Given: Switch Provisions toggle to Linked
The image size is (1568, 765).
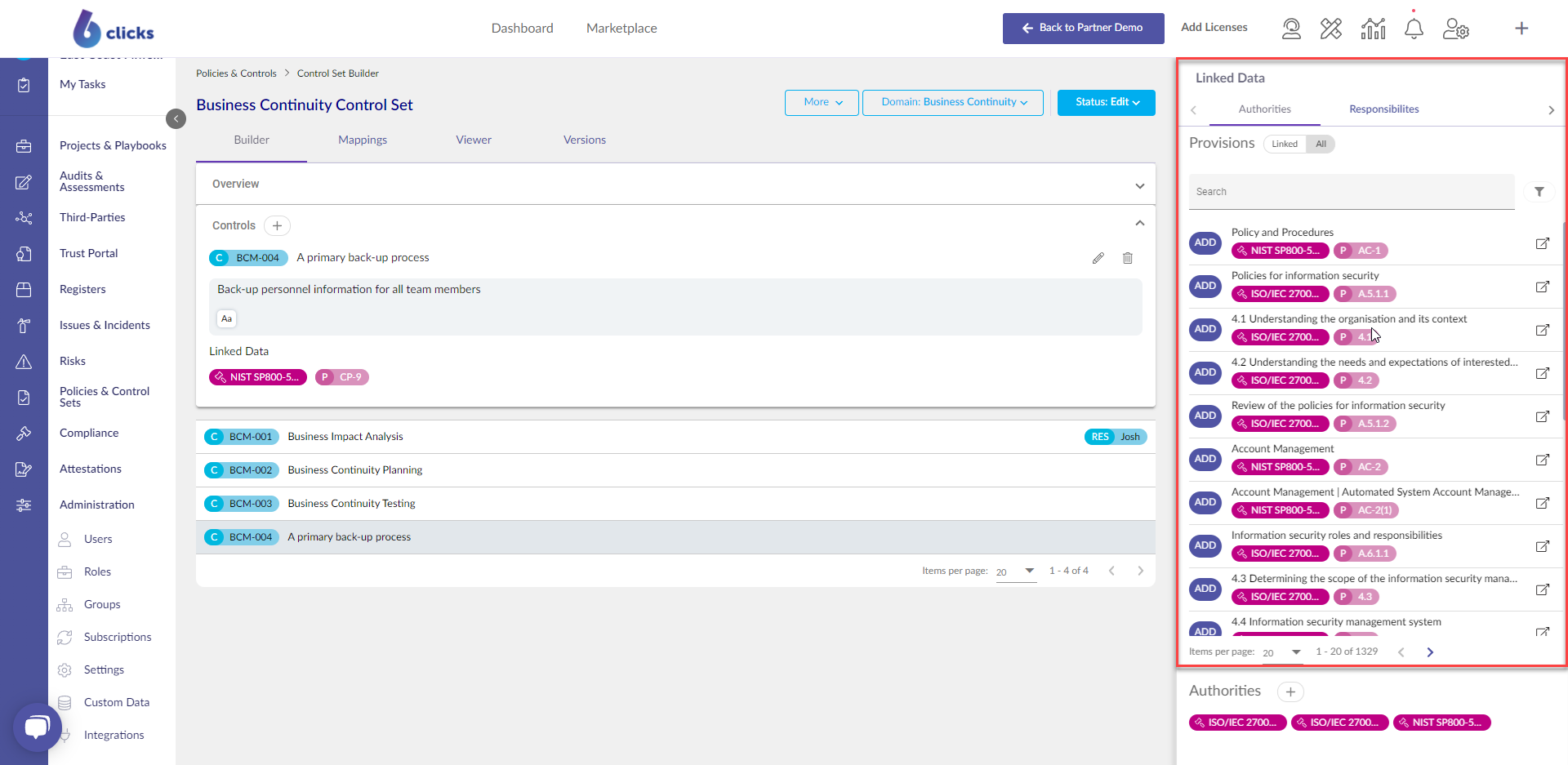Looking at the screenshot, I should (1285, 144).
